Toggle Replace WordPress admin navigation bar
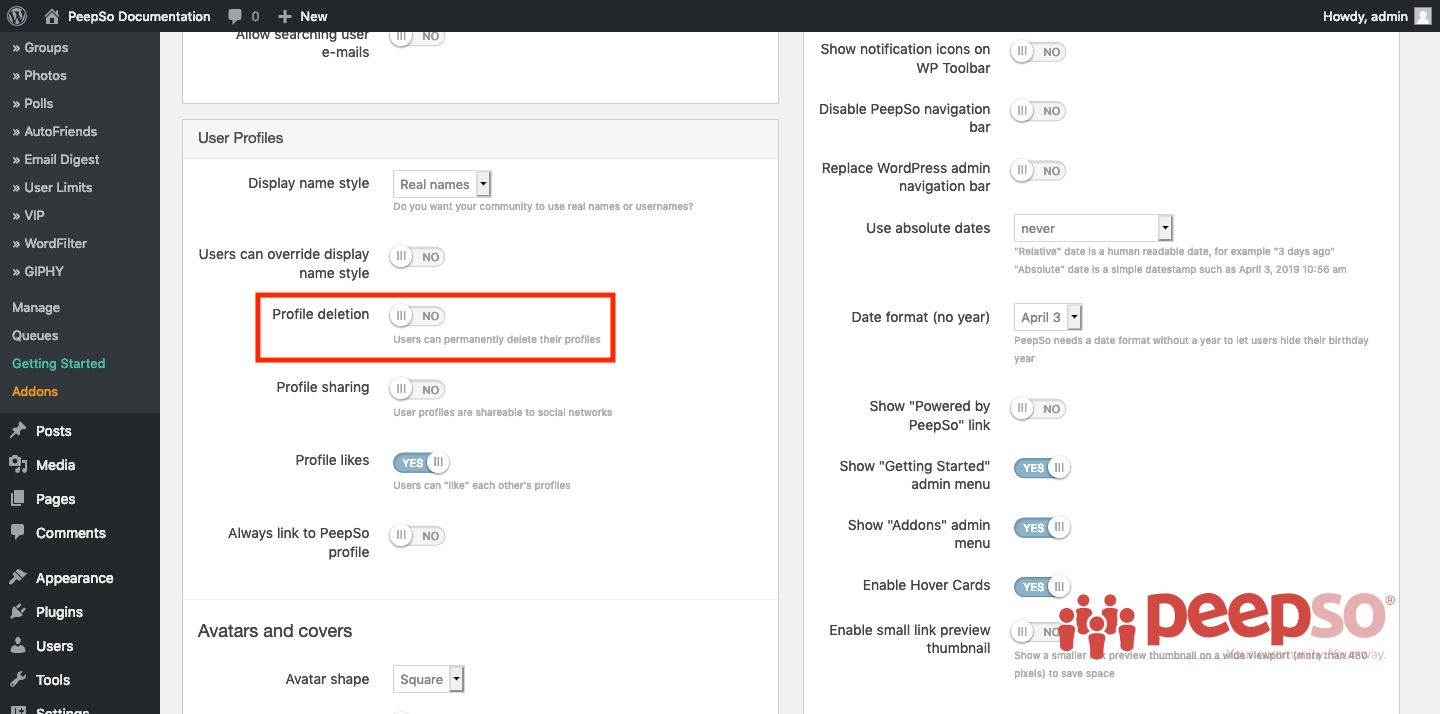Viewport: 1440px width, 714px height. point(1038,171)
